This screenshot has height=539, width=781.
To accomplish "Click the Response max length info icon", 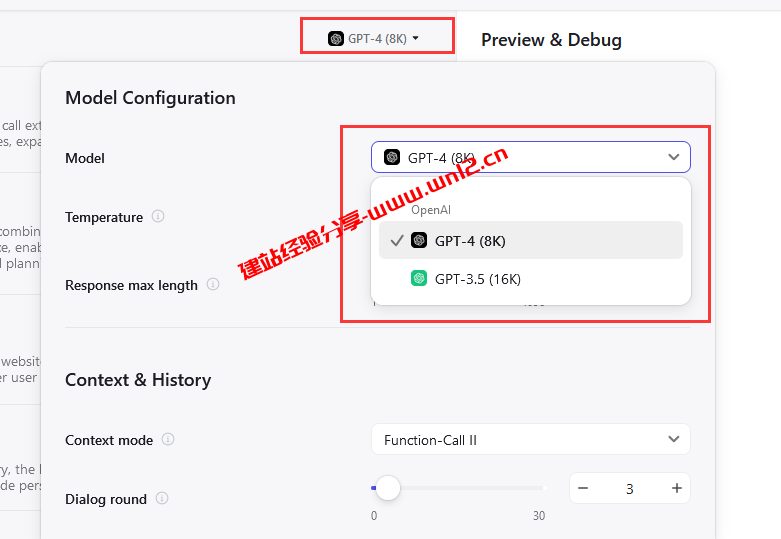I will click(213, 284).
